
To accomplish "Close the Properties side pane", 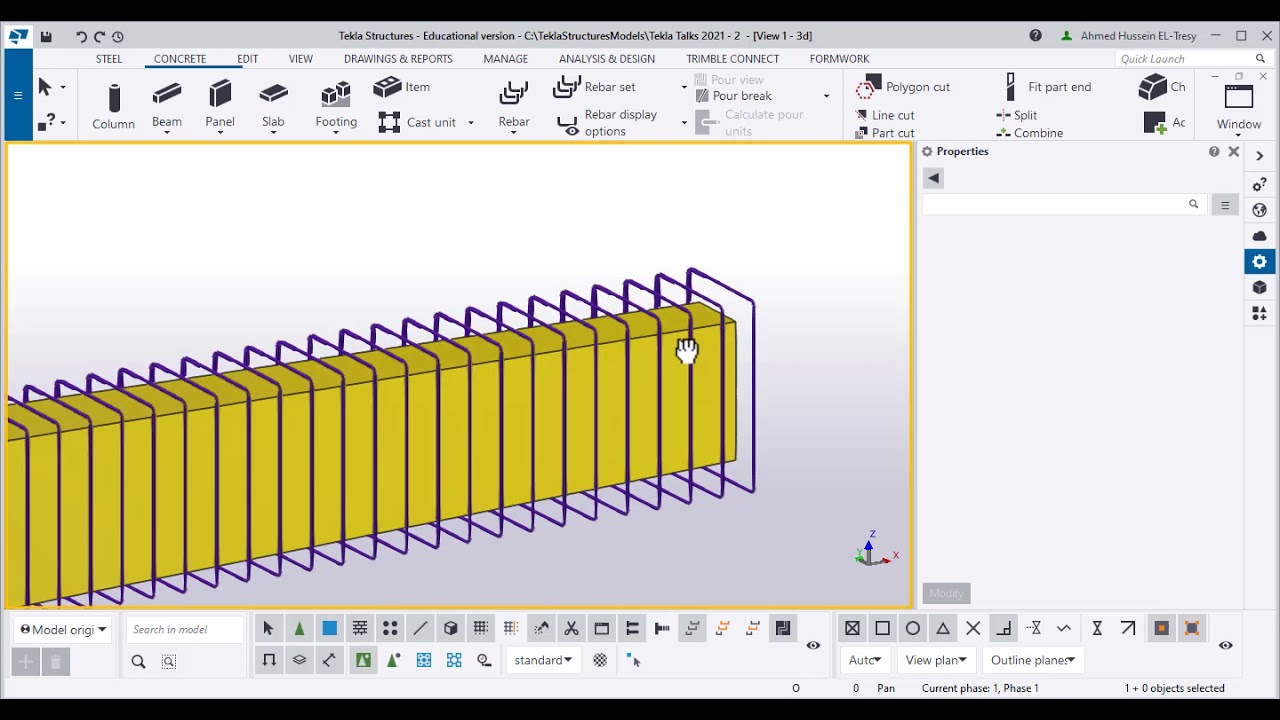I will click(x=1233, y=152).
